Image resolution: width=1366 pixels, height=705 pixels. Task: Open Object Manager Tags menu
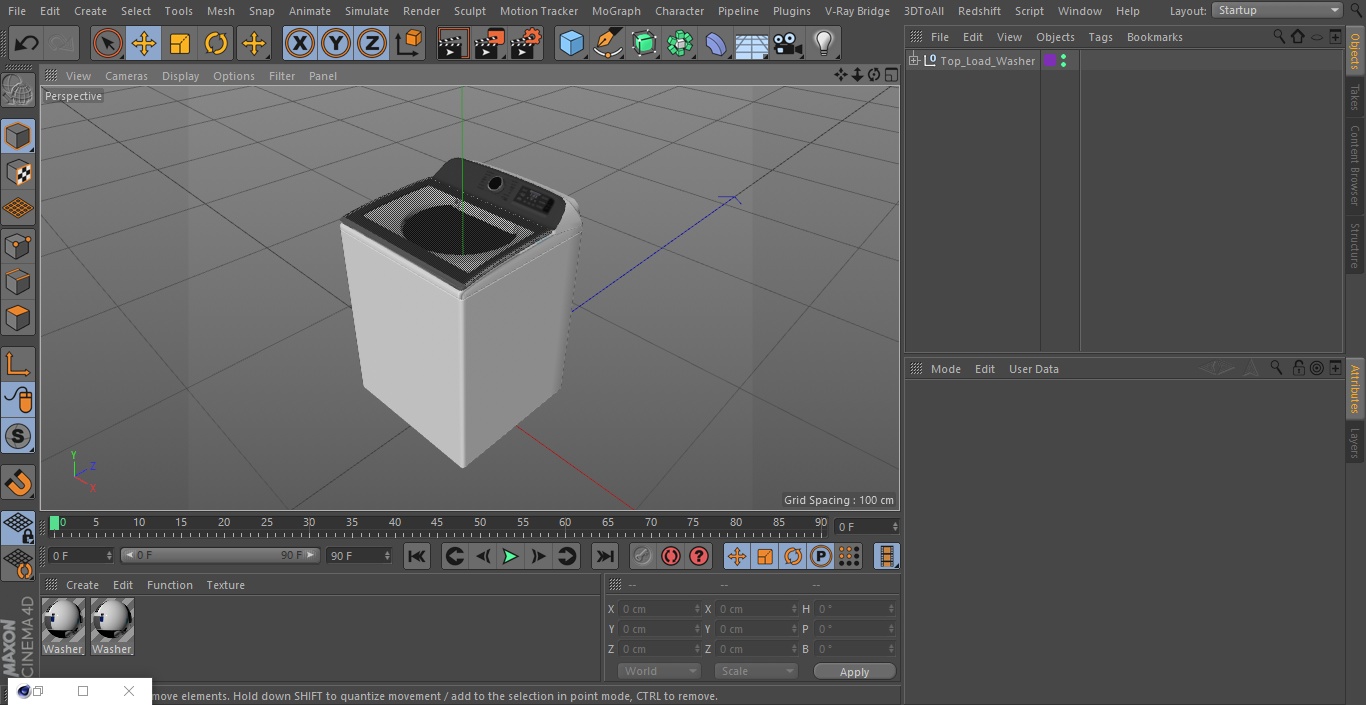(x=1100, y=37)
